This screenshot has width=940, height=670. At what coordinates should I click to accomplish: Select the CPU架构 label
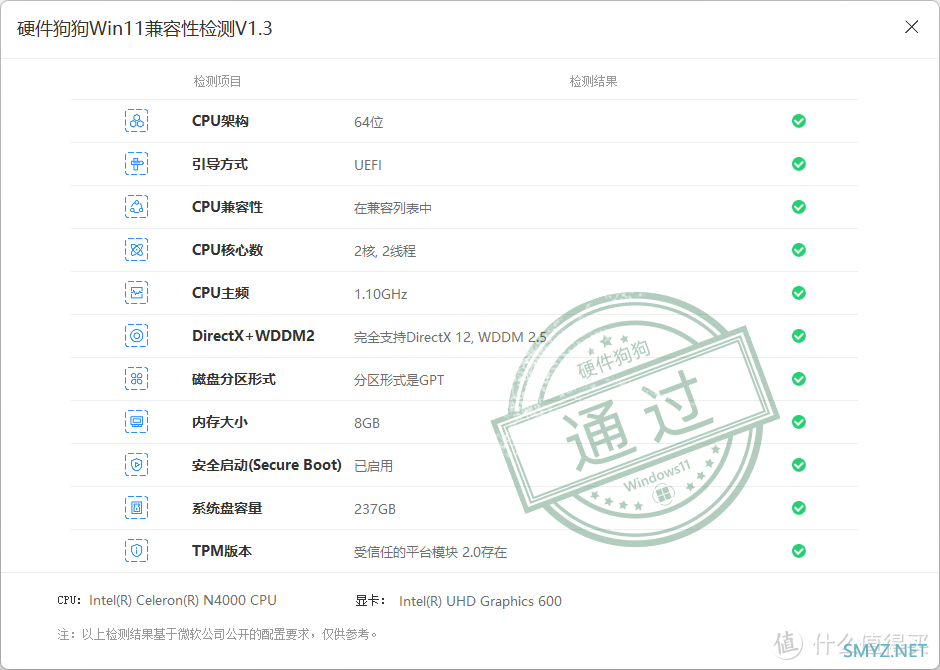[220, 121]
